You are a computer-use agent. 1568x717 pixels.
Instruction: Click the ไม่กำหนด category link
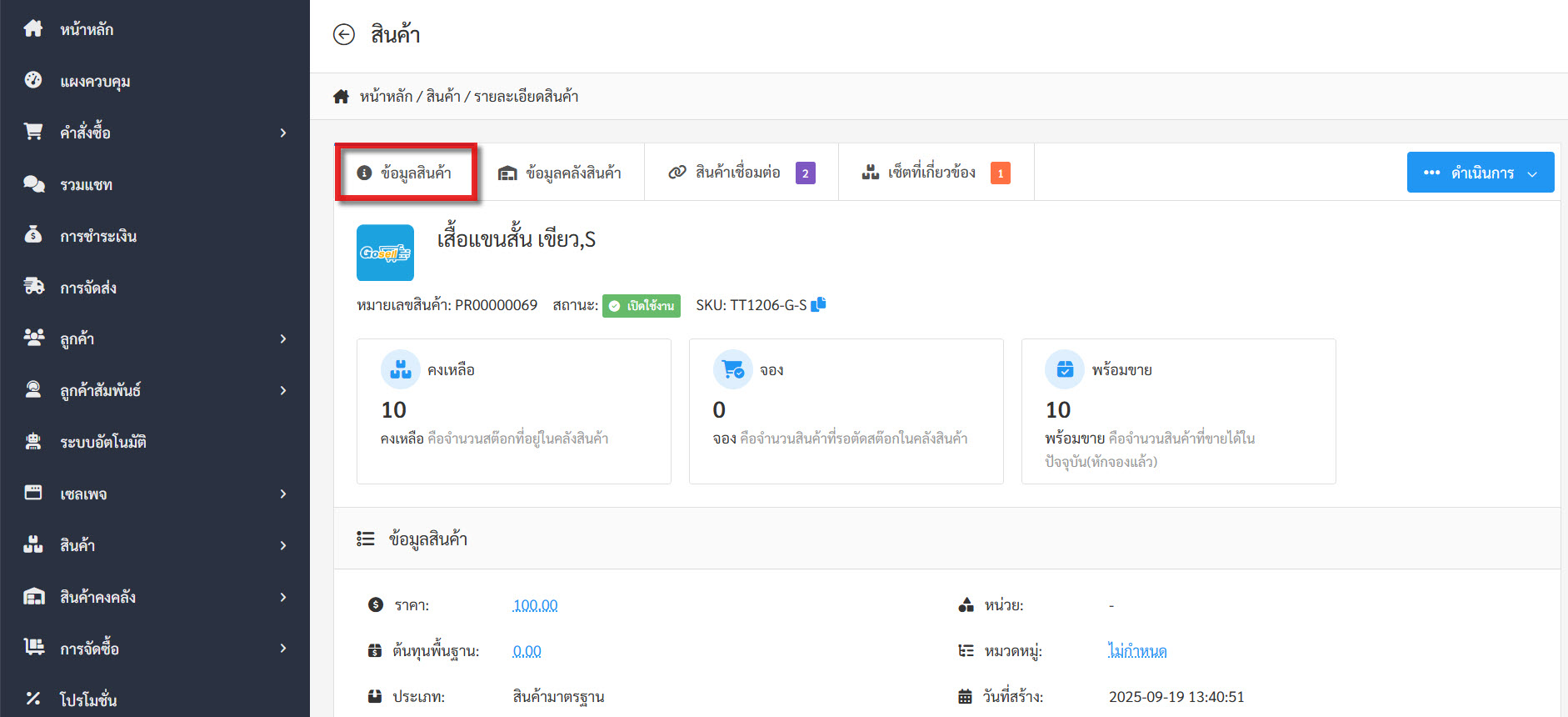(x=1136, y=651)
